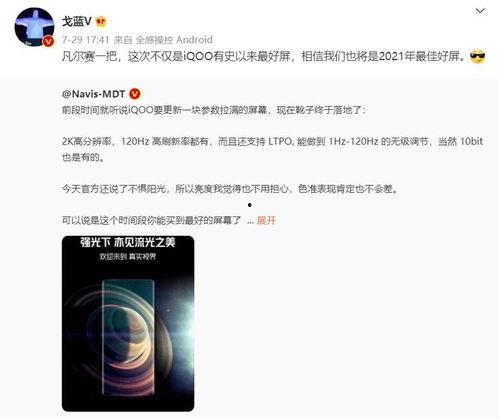Expand the post options chevron
This screenshot has width=499, height=419.
(x=480, y=11)
